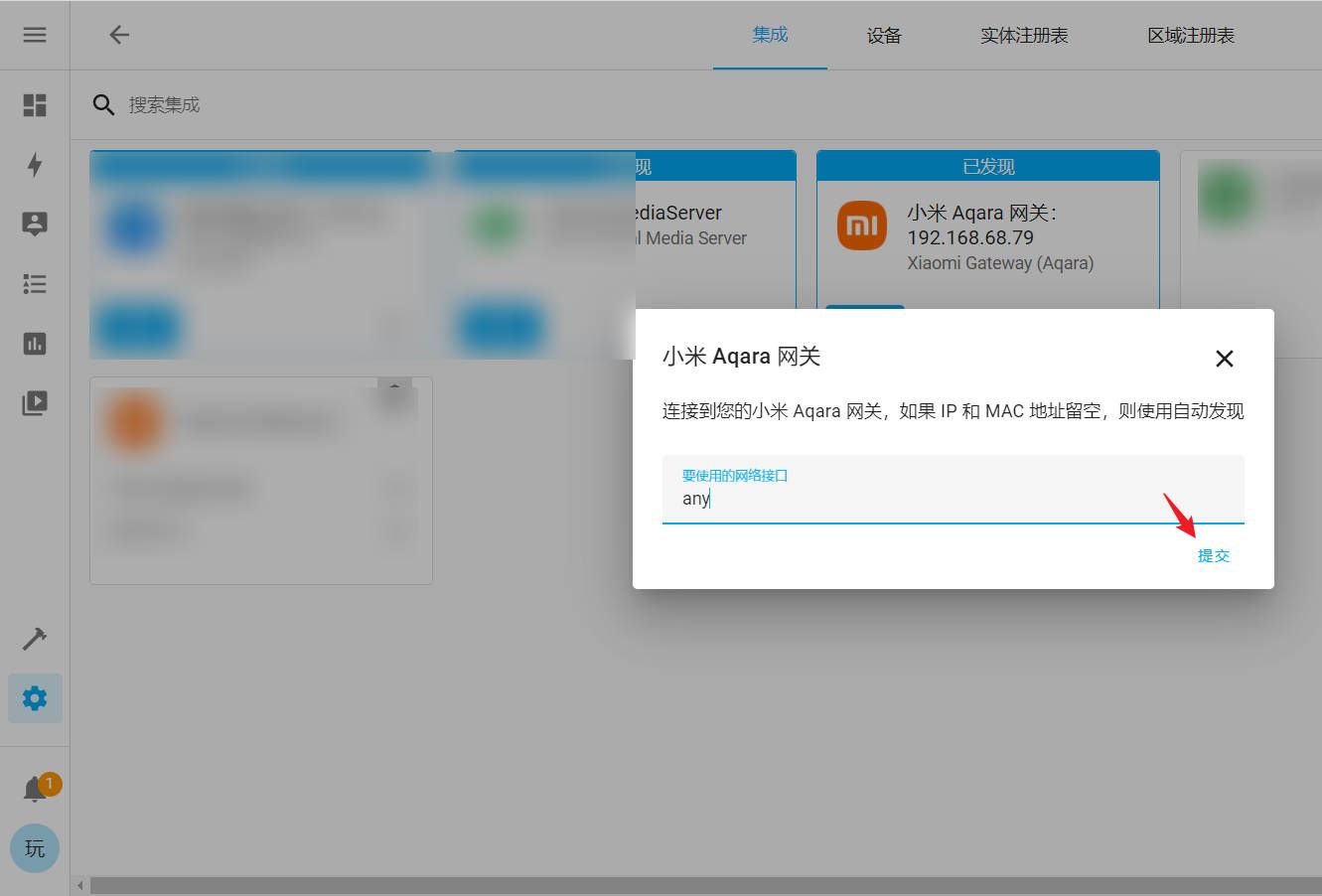
Task: Go back with the arrow icon
Action: coord(119,35)
